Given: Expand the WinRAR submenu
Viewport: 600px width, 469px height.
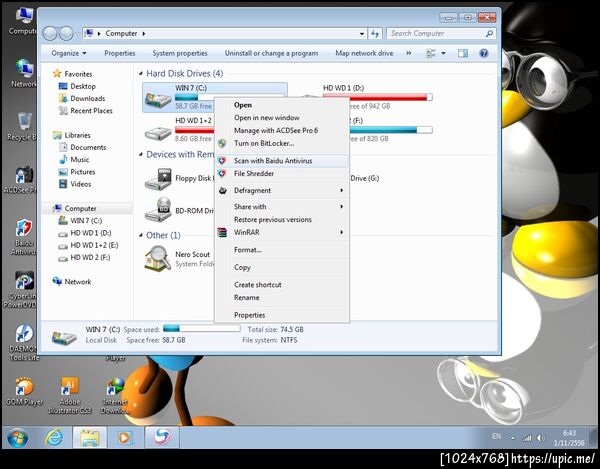Looking at the screenshot, I should [x=341, y=232].
